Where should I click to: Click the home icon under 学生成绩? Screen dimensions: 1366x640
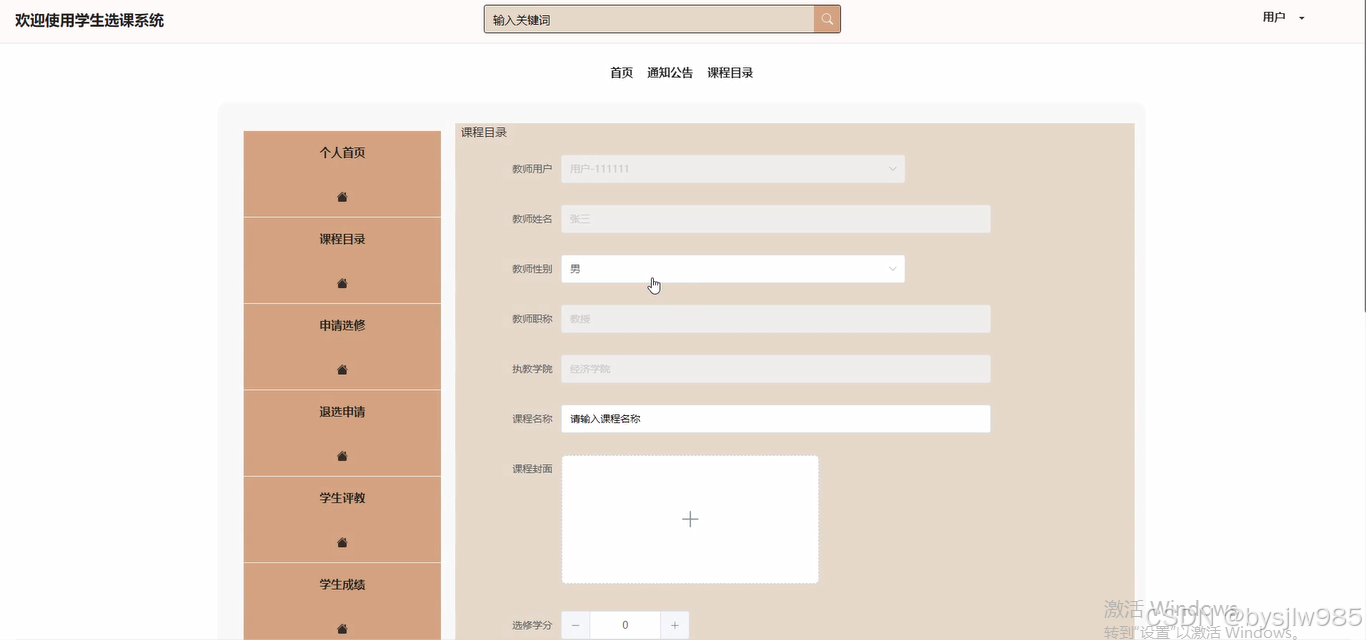pos(341,628)
